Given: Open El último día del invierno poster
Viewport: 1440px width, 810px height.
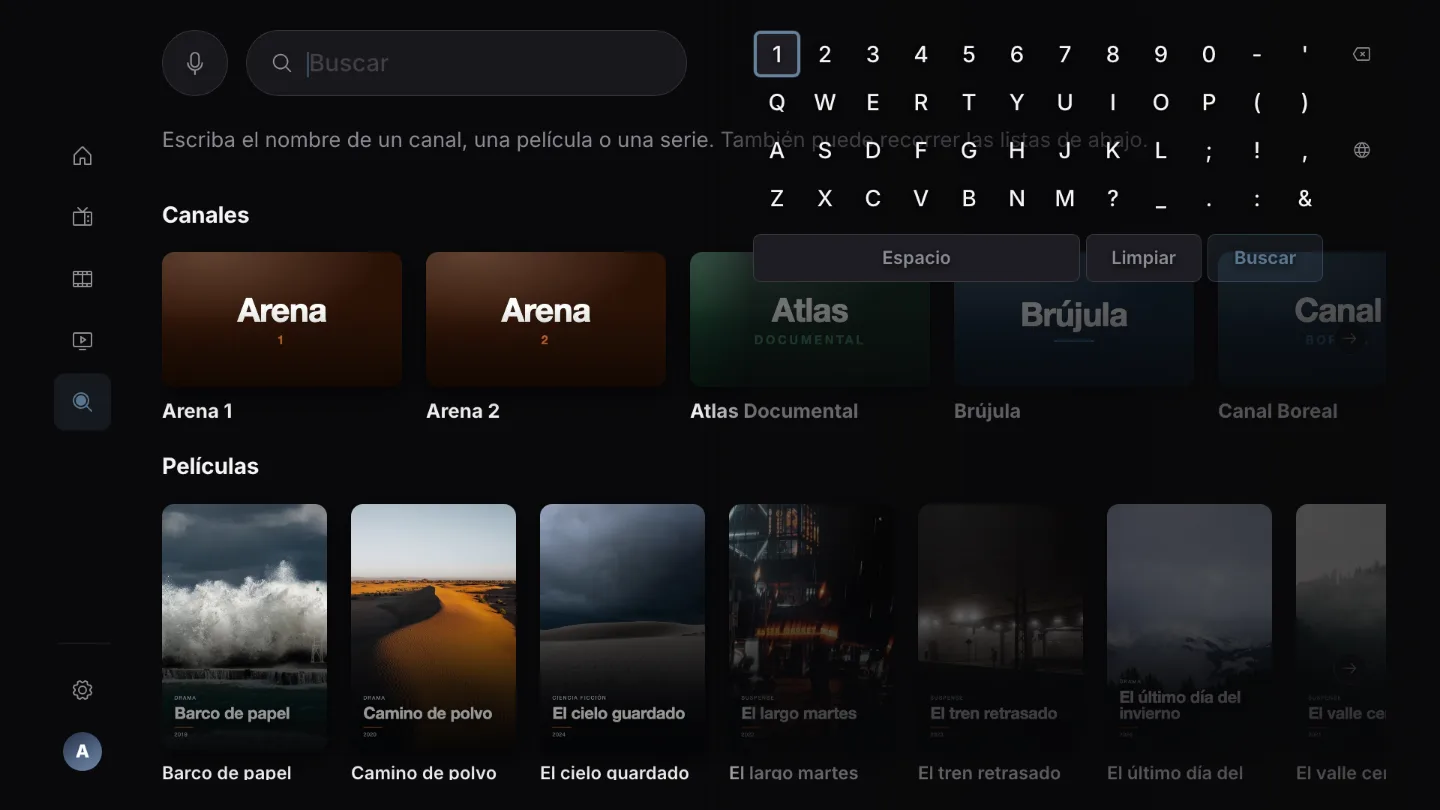Looking at the screenshot, I should (1189, 628).
